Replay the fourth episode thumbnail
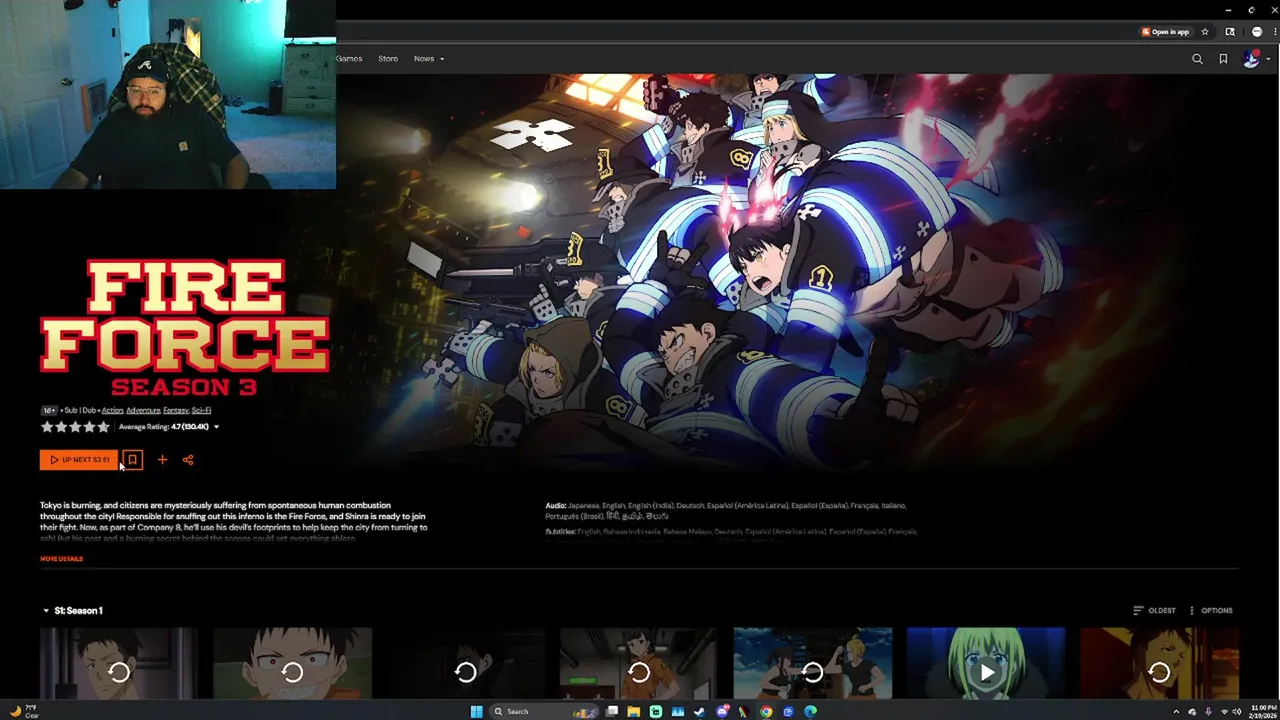Viewport: 1280px width, 720px height. (639, 672)
